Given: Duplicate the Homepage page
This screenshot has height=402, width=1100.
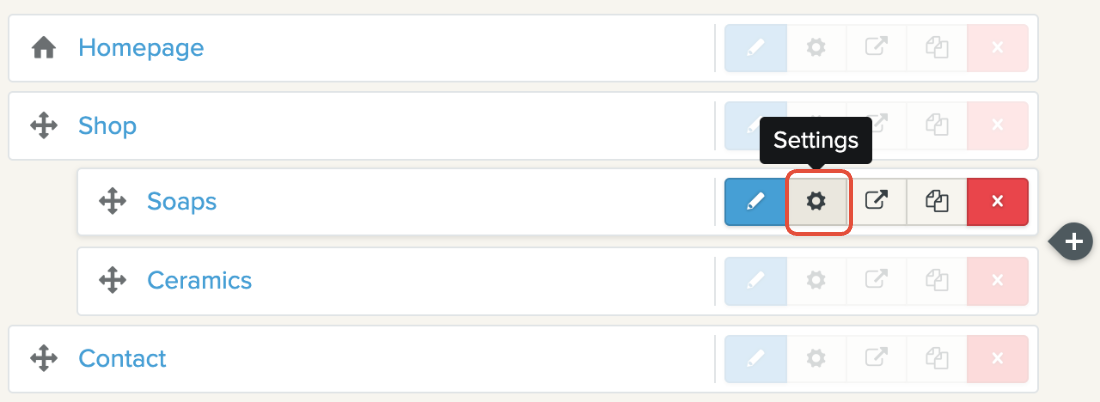Looking at the screenshot, I should (937, 48).
